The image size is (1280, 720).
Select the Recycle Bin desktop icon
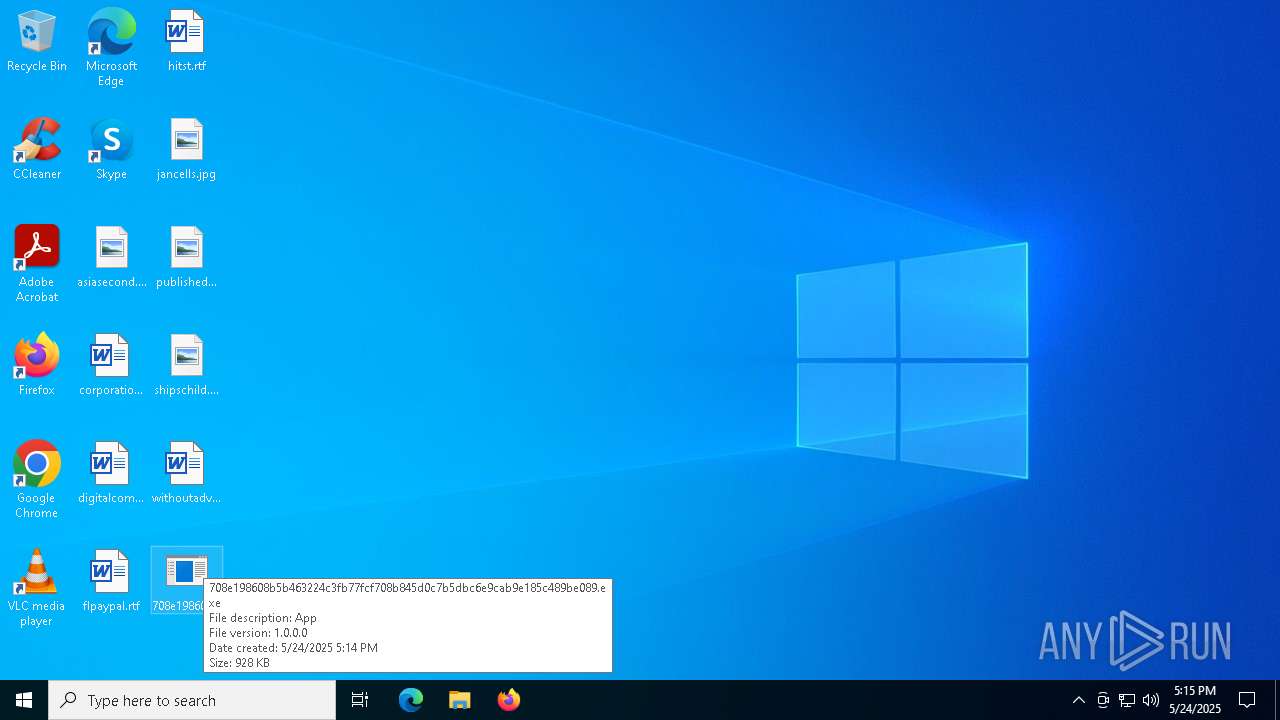coord(37,42)
